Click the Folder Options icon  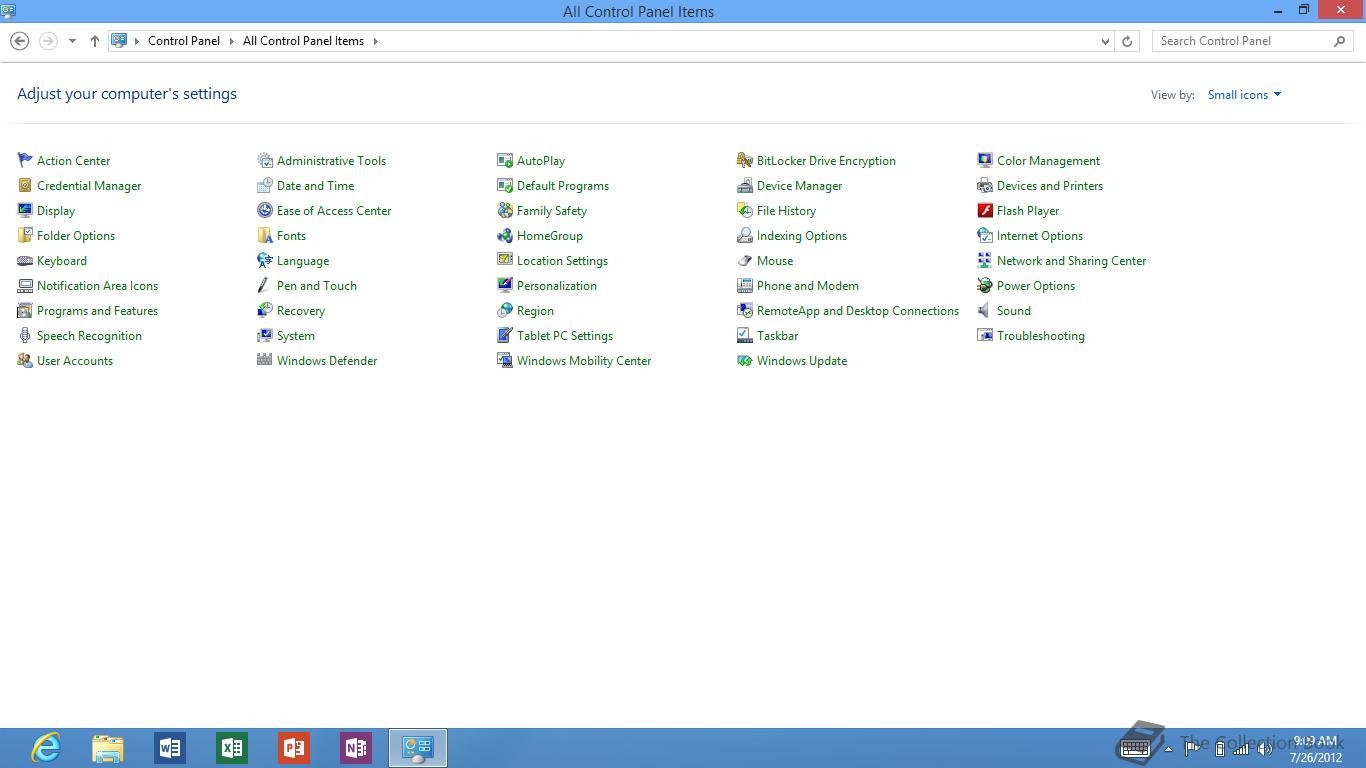(25, 235)
